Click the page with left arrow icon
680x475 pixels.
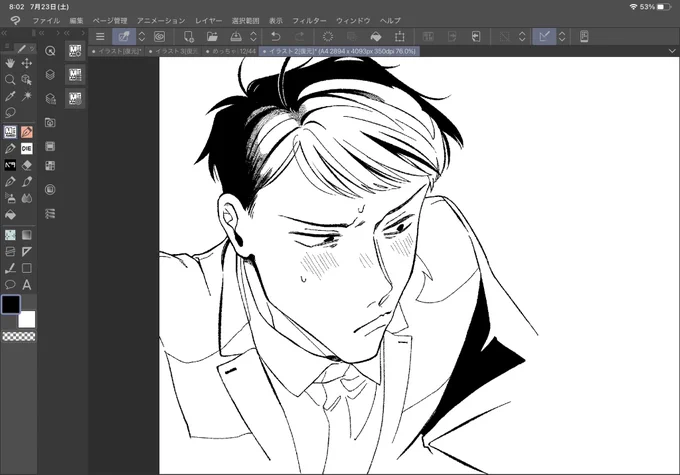(x=476, y=37)
